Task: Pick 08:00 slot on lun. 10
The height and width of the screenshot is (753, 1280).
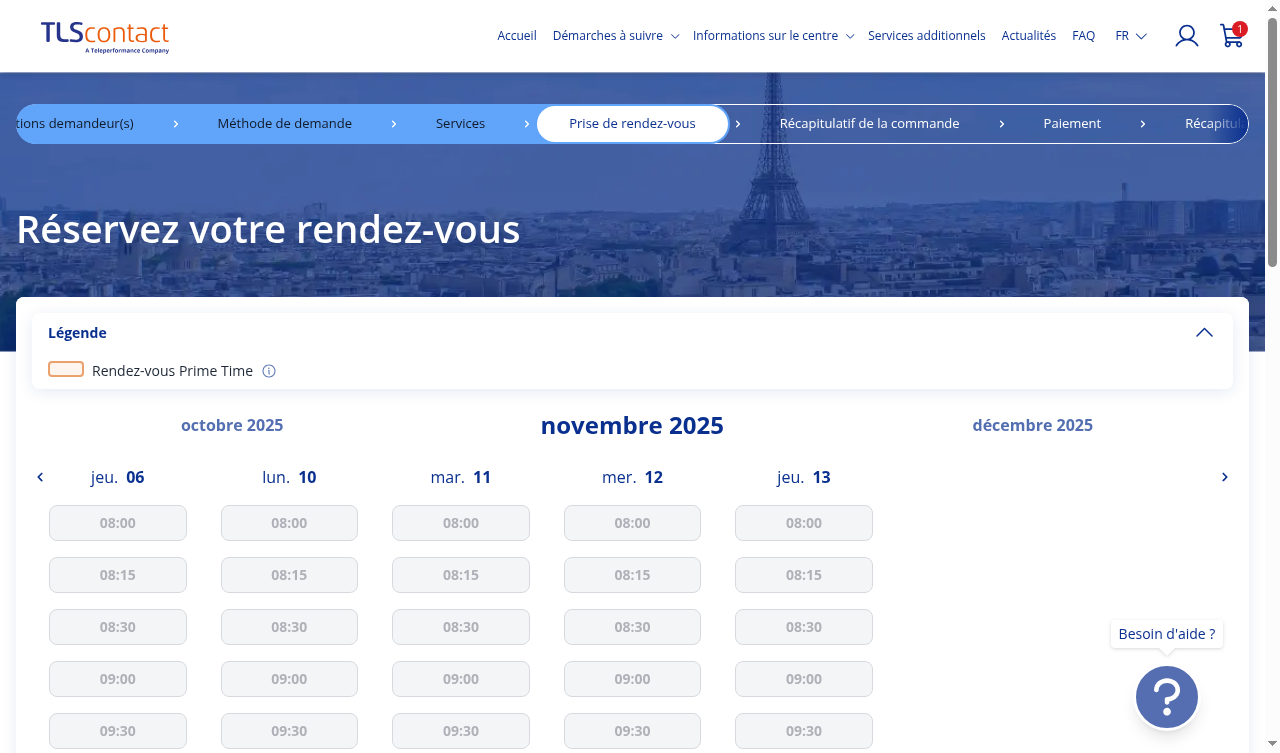Action: pyautogui.click(x=289, y=523)
